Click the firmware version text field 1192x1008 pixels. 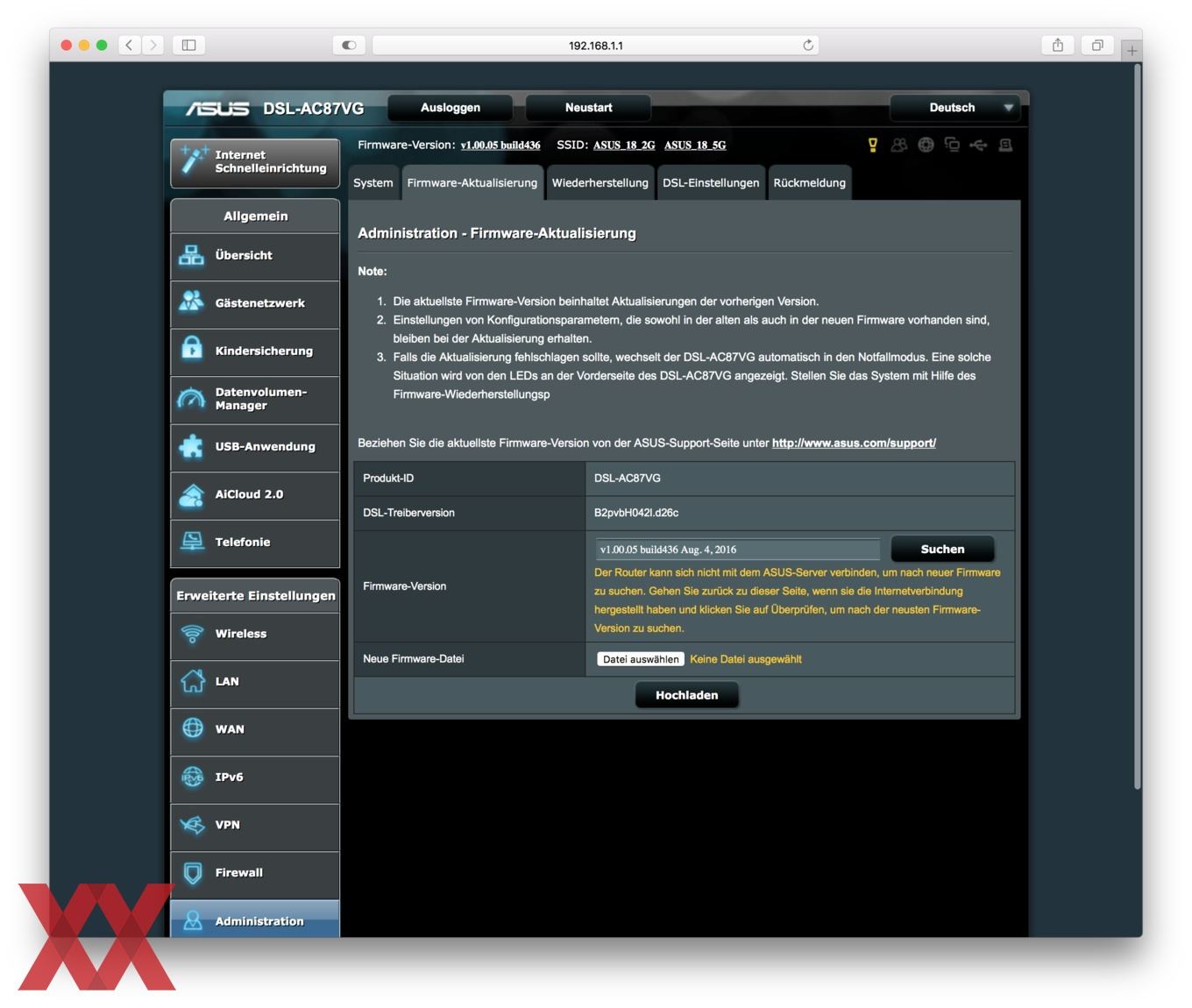point(737,550)
